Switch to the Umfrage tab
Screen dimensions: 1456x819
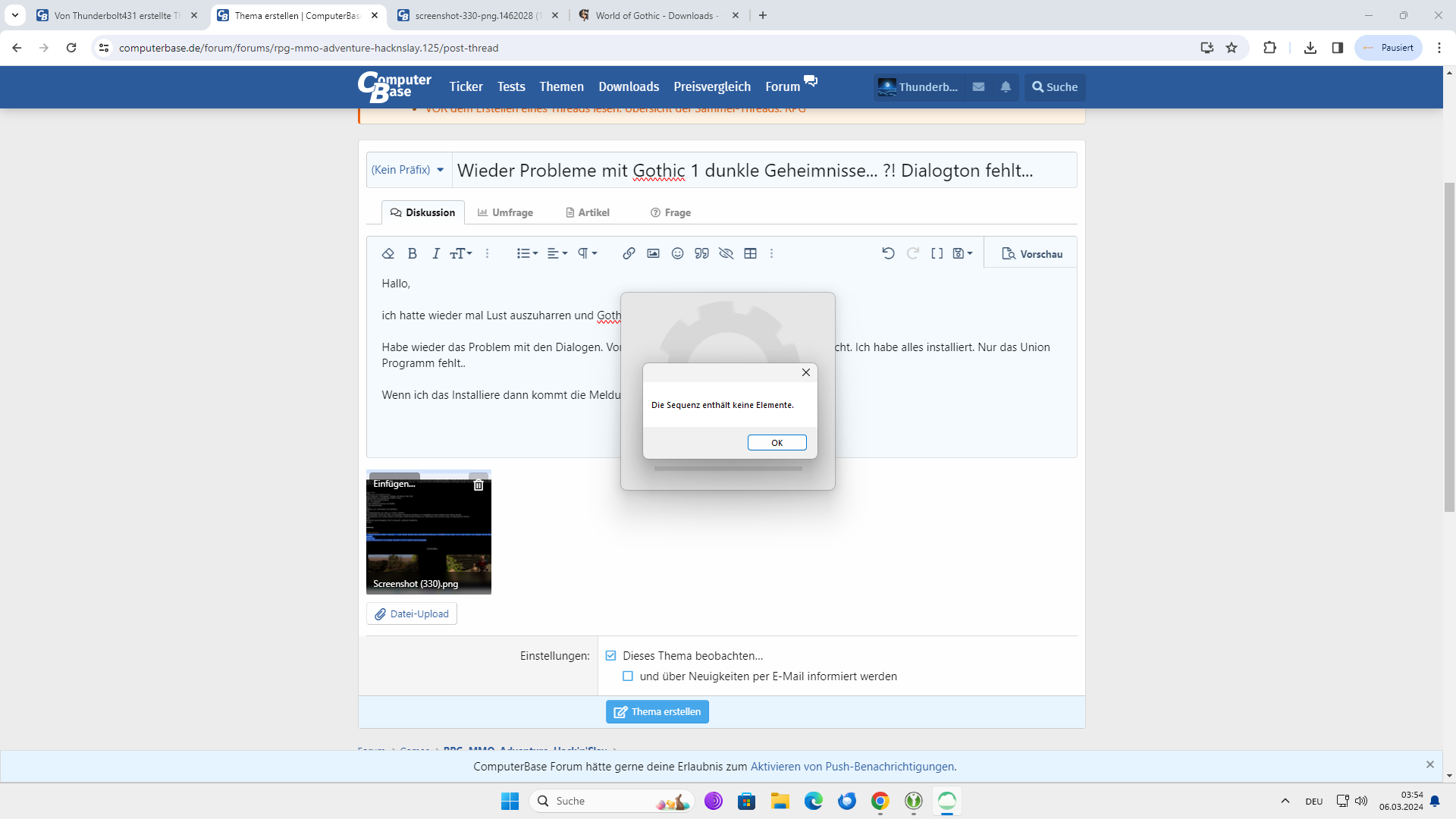[505, 213]
